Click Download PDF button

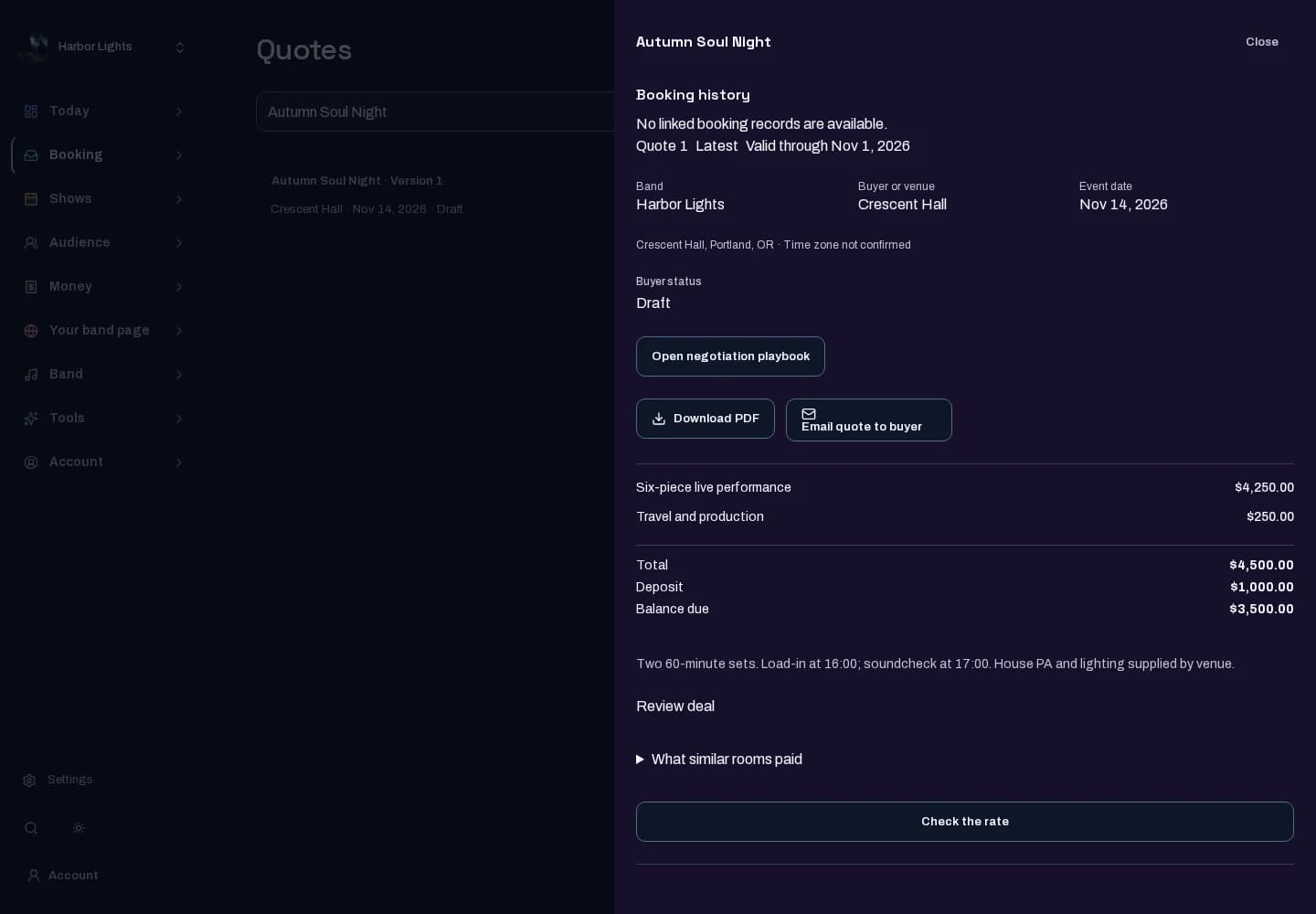[x=706, y=419]
